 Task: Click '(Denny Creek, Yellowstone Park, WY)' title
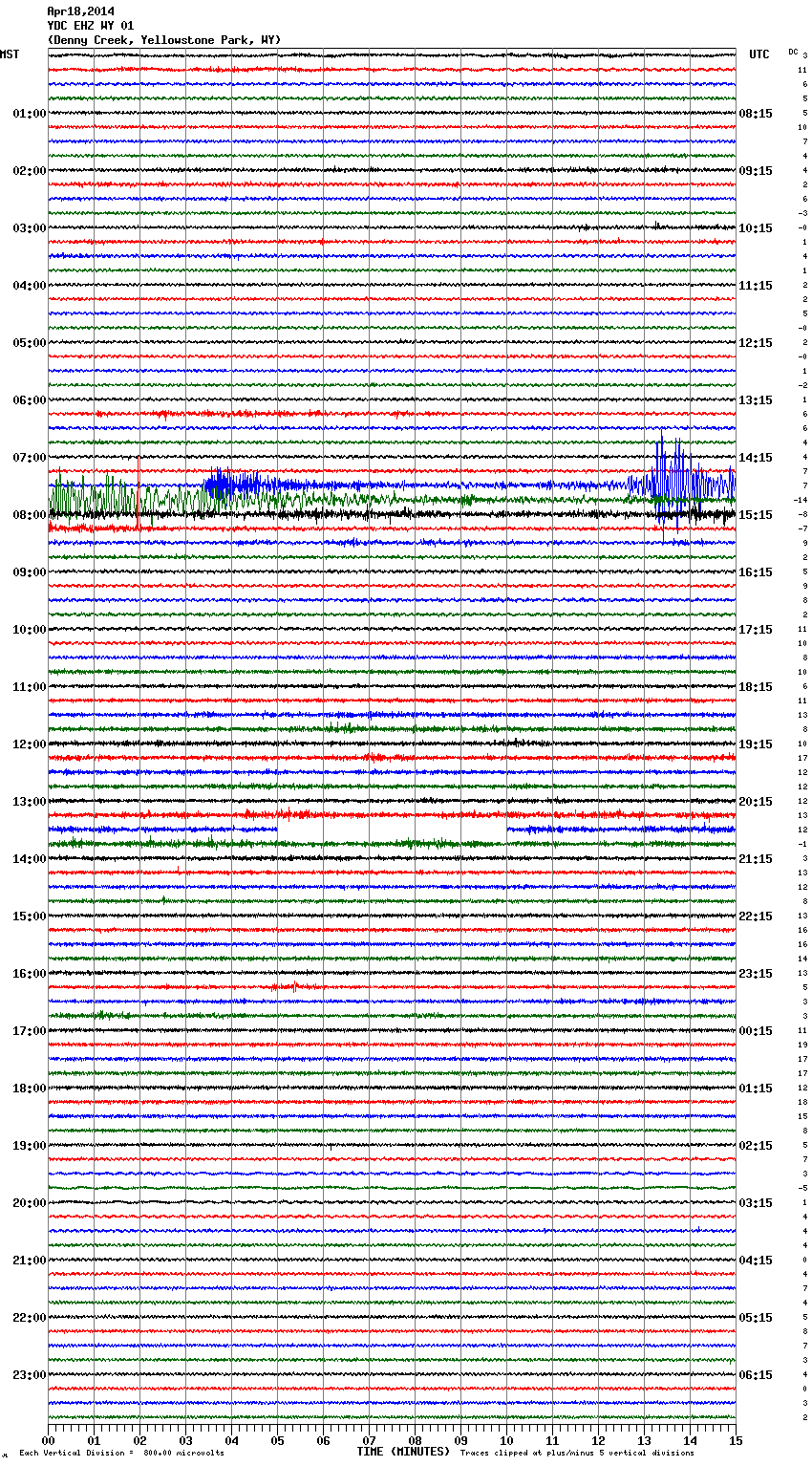pos(164,40)
